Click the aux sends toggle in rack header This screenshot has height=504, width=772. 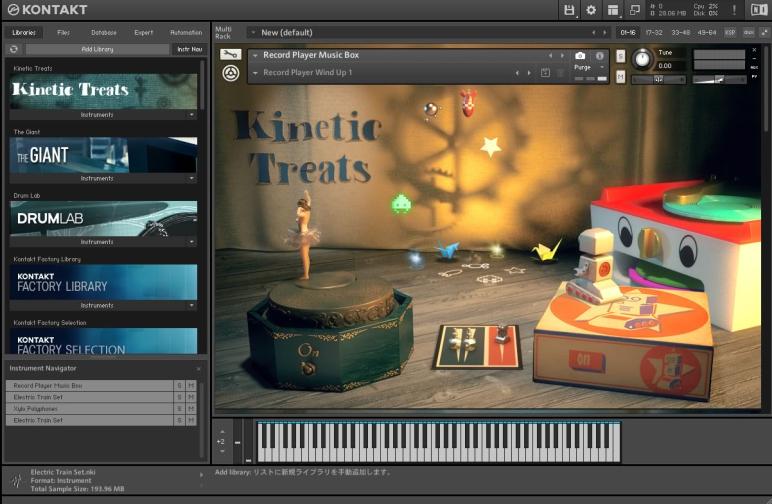pyautogui.click(x=748, y=32)
